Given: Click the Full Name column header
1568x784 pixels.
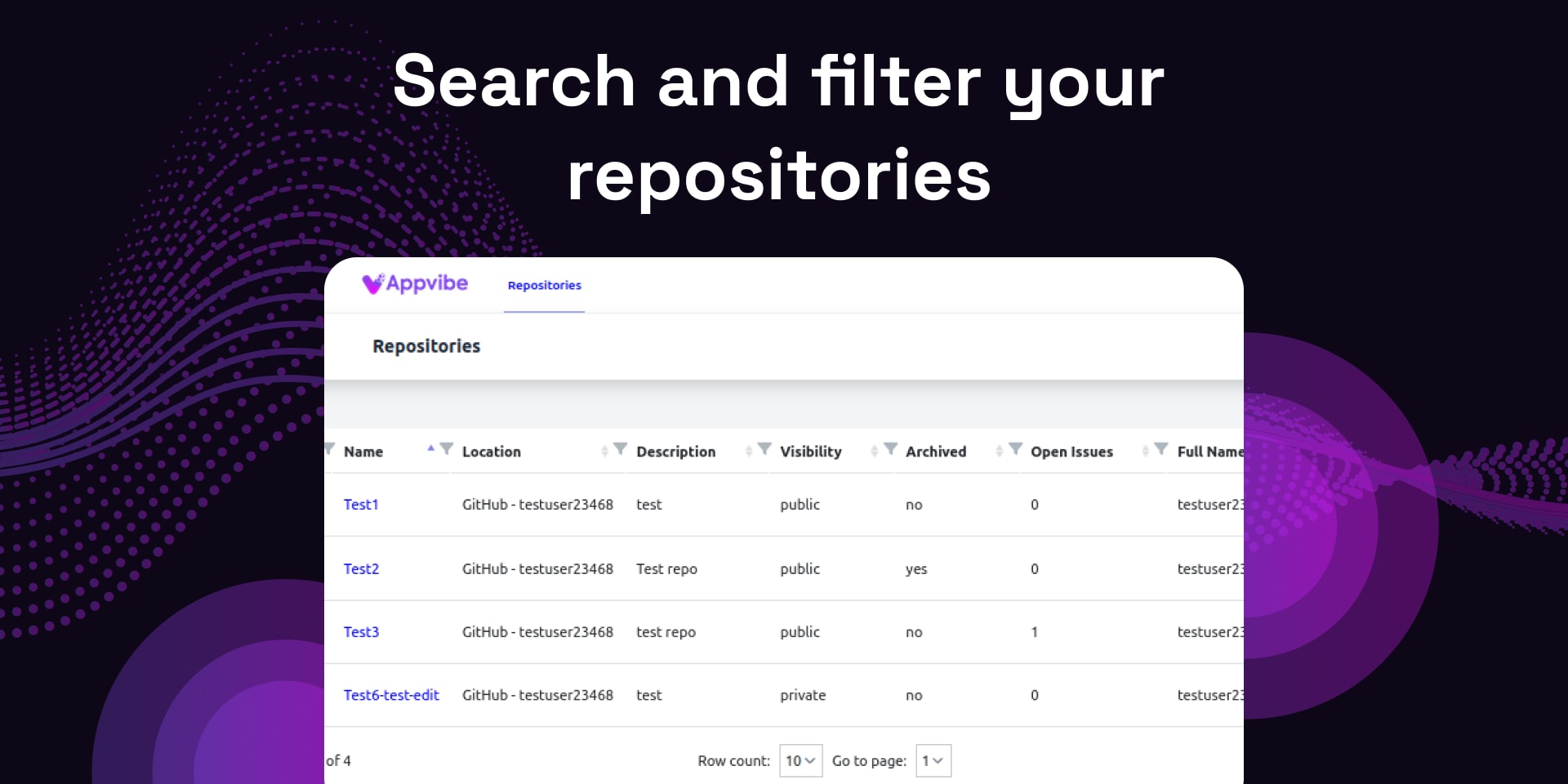Looking at the screenshot, I should [1210, 452].
